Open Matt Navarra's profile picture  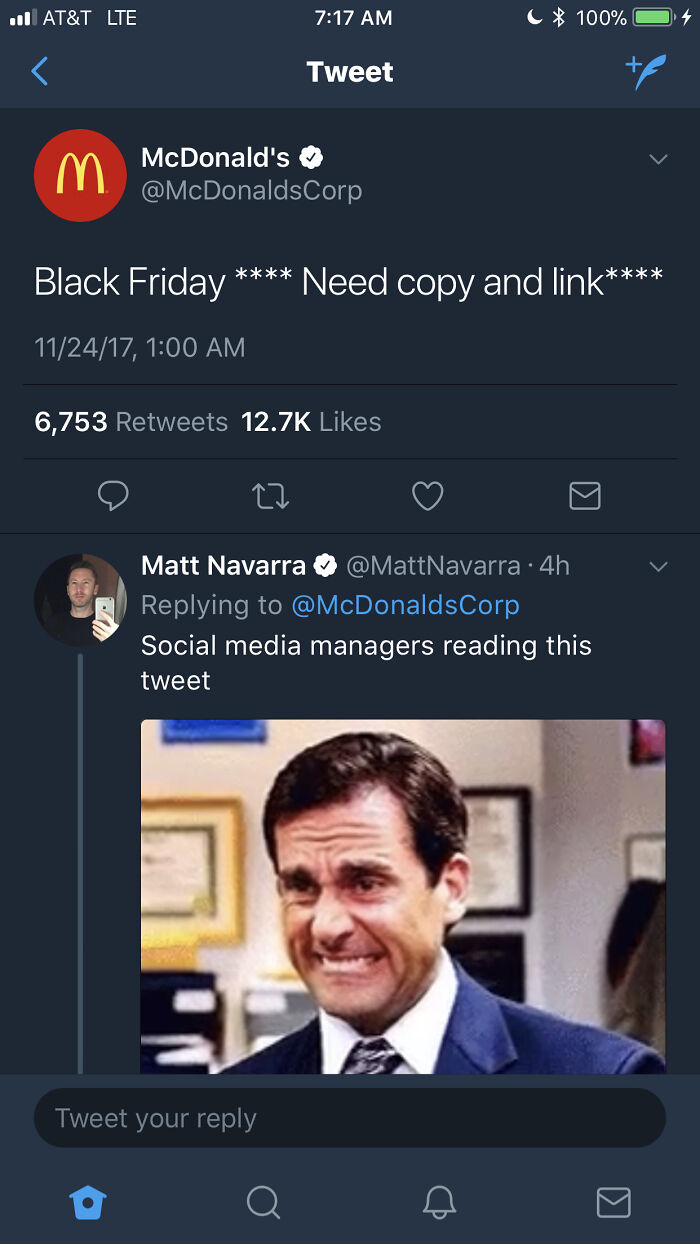[80, 599]
